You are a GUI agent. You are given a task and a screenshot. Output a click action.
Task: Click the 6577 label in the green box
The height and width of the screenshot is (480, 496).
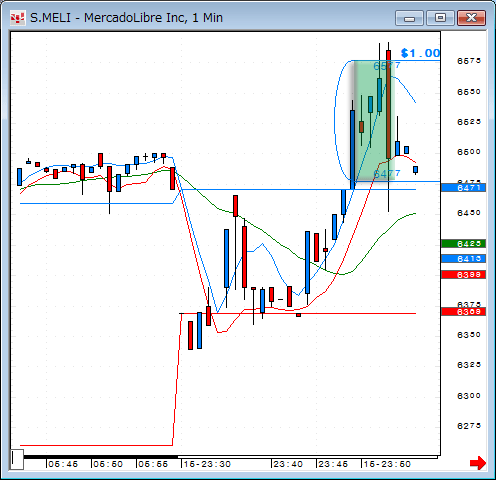click(387, 66)
